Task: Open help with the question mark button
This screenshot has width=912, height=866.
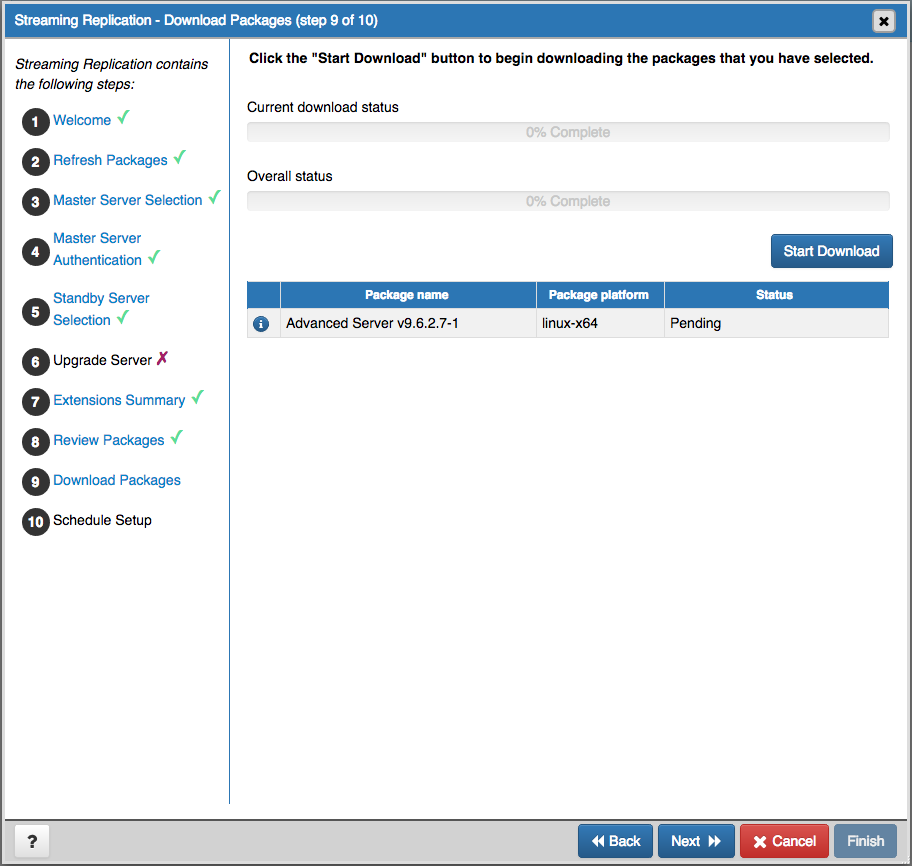Action: click(32, 841)
